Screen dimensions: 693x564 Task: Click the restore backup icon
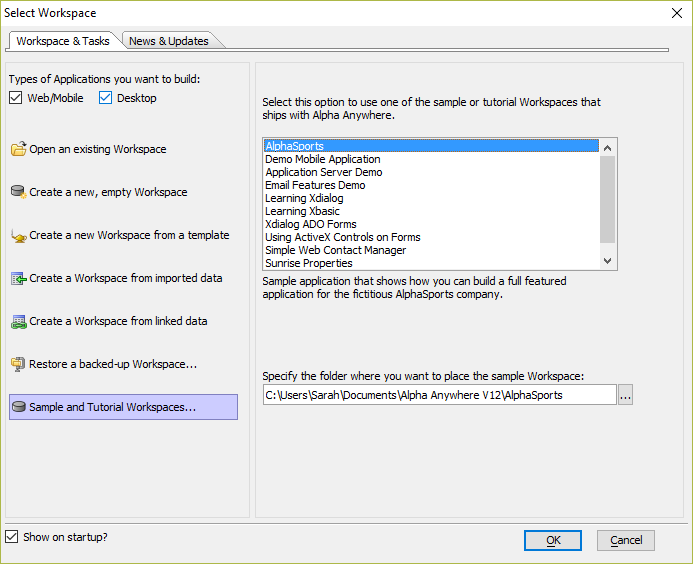pyautogui.click(x=18, y=364)
